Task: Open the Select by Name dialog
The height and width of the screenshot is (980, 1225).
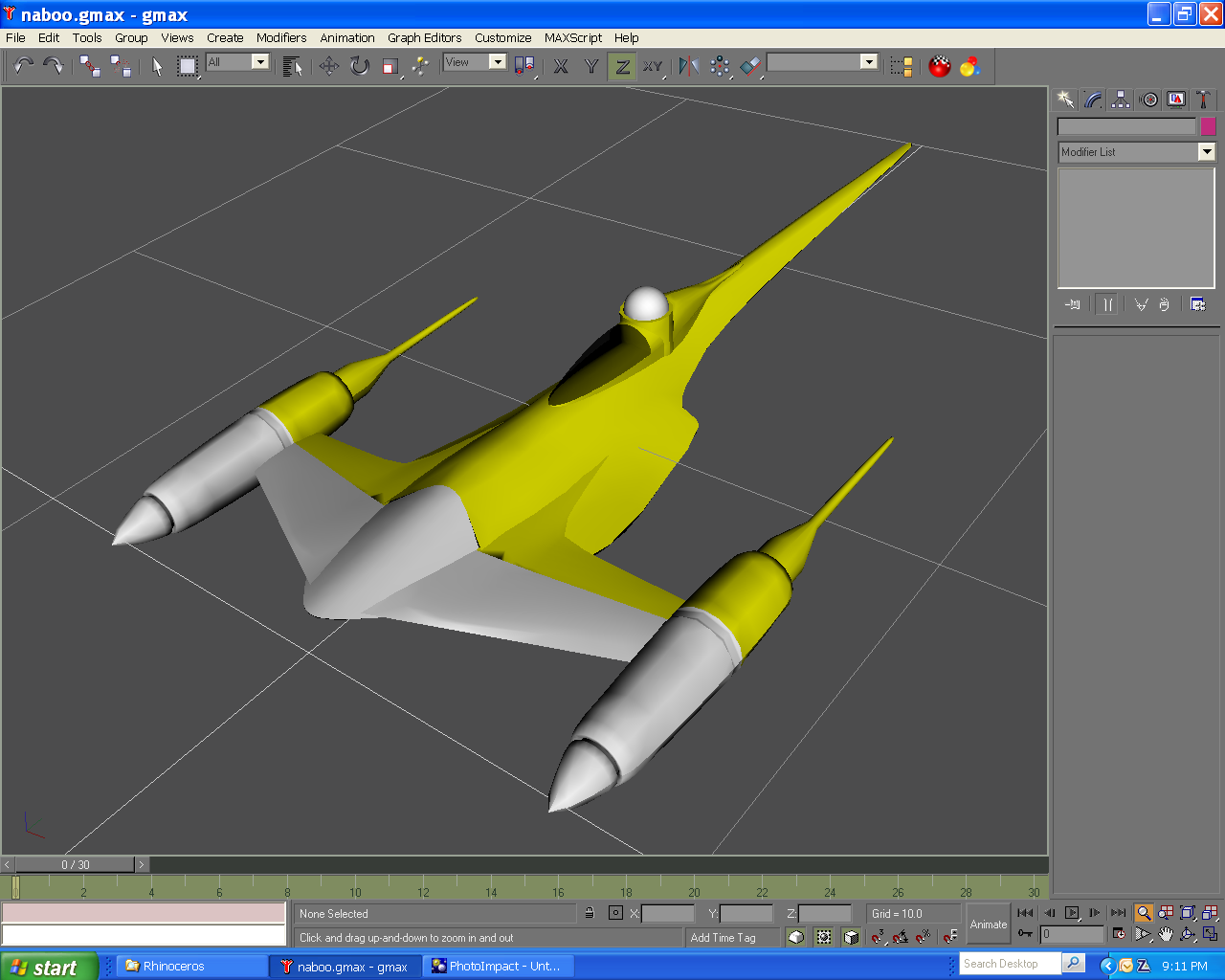Action: click(x=293, y=66)
